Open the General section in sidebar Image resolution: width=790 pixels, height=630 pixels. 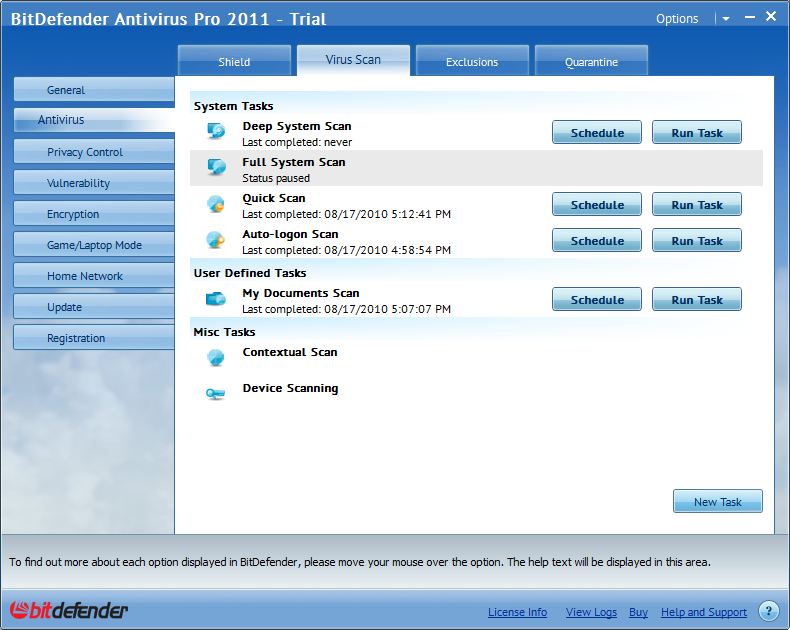(x=94, y=90)
